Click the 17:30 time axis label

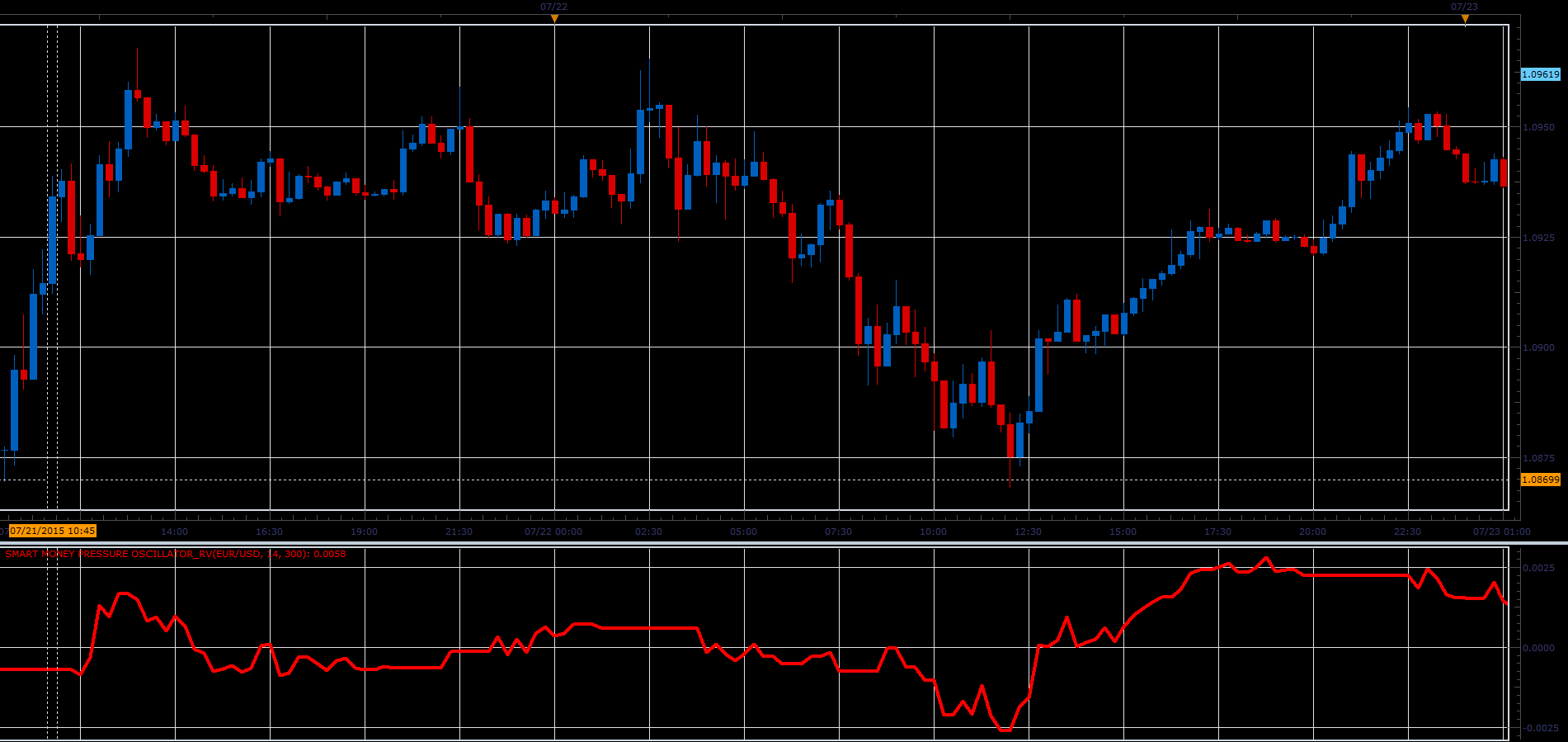click(1218, 532)
